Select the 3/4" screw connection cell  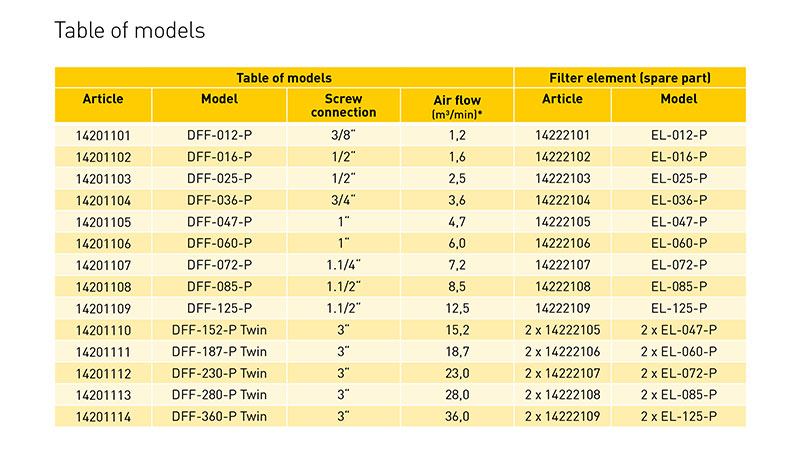pyautogui.click(x=343, y=199)
